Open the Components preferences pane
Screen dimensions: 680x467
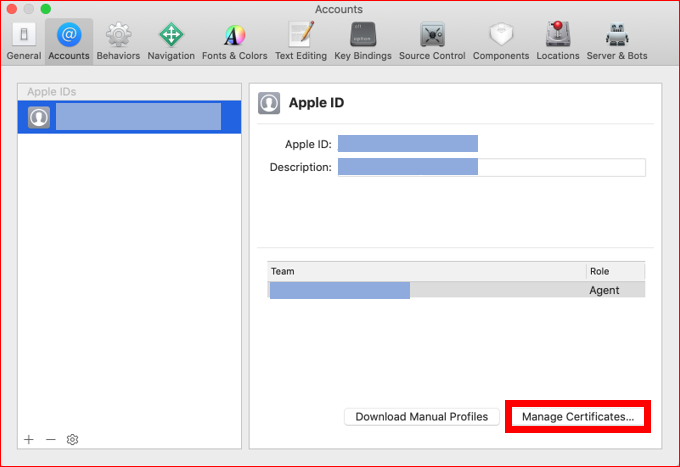pyautogui.click(x=501, y=42)
